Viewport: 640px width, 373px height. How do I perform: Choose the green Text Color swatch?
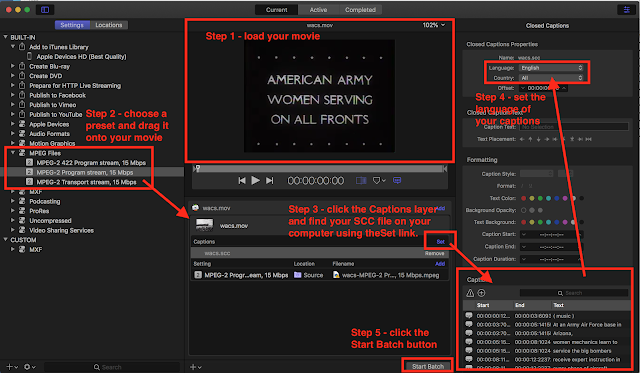[540, 198]
